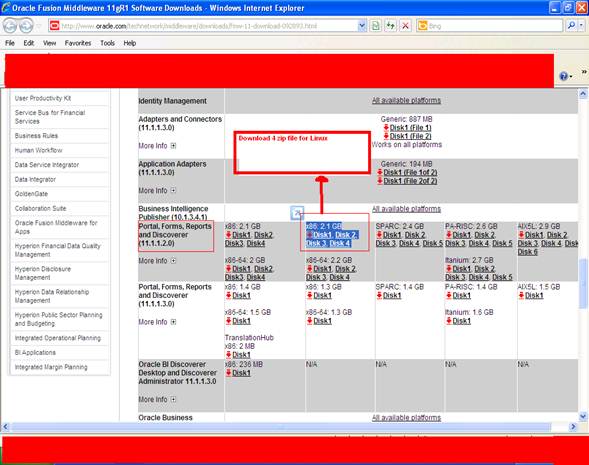Open the Favorites menu
Image resolution: width=589 pixels, height=465 pixels.
point(78,43)
